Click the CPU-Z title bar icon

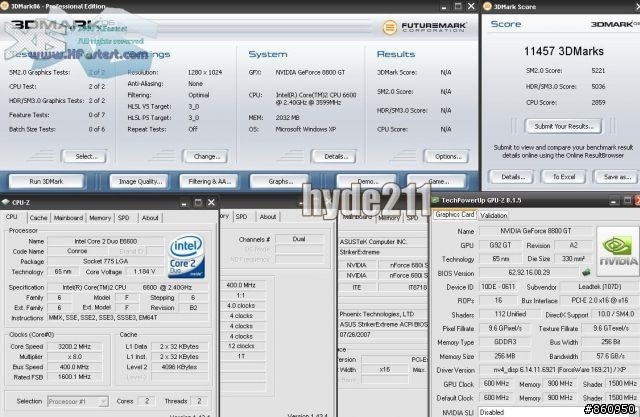pos(6,202)
